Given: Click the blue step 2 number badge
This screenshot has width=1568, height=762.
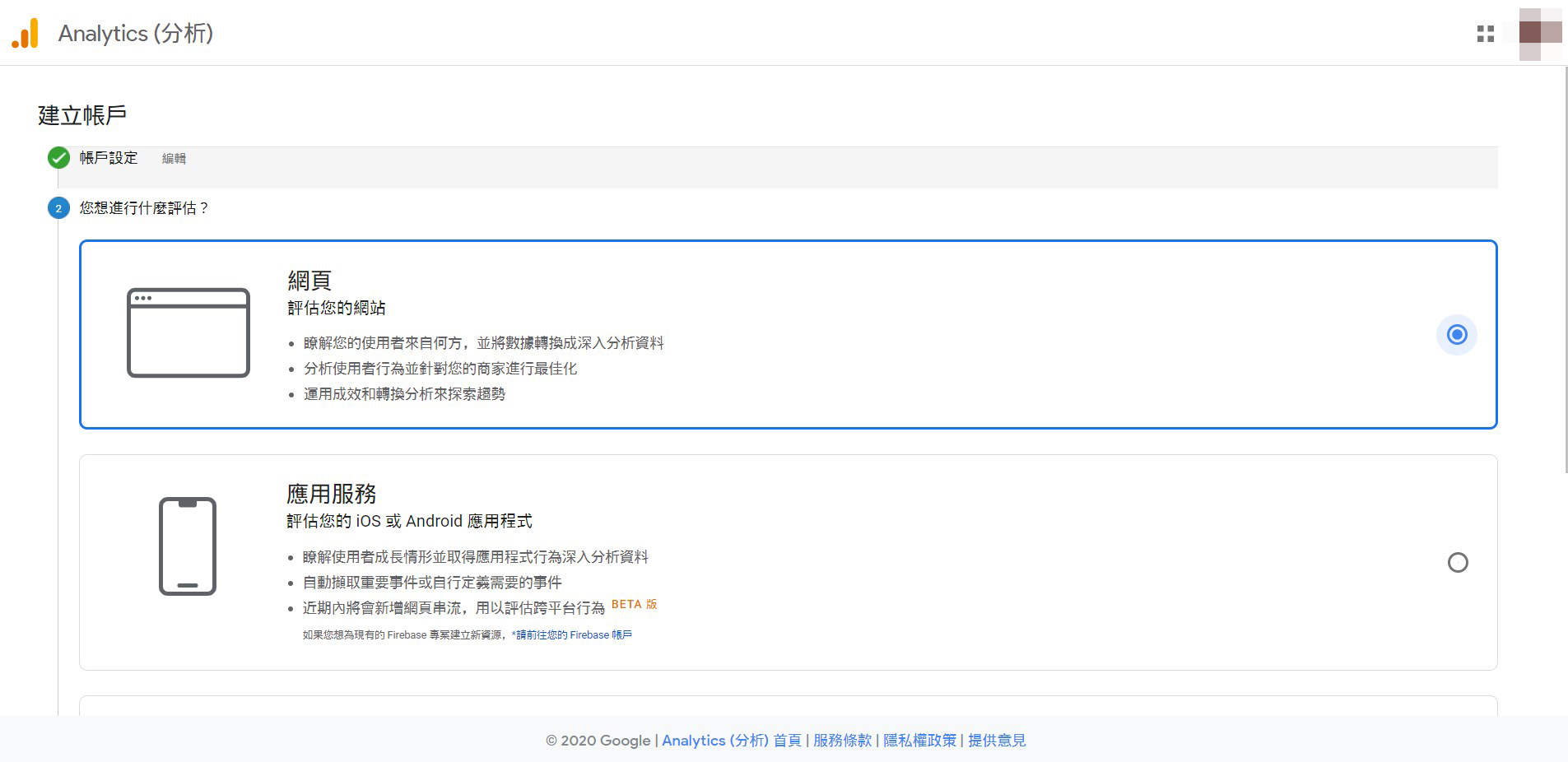Looking at the screenshot, I should pyautogui.click(x=58, y=208).
